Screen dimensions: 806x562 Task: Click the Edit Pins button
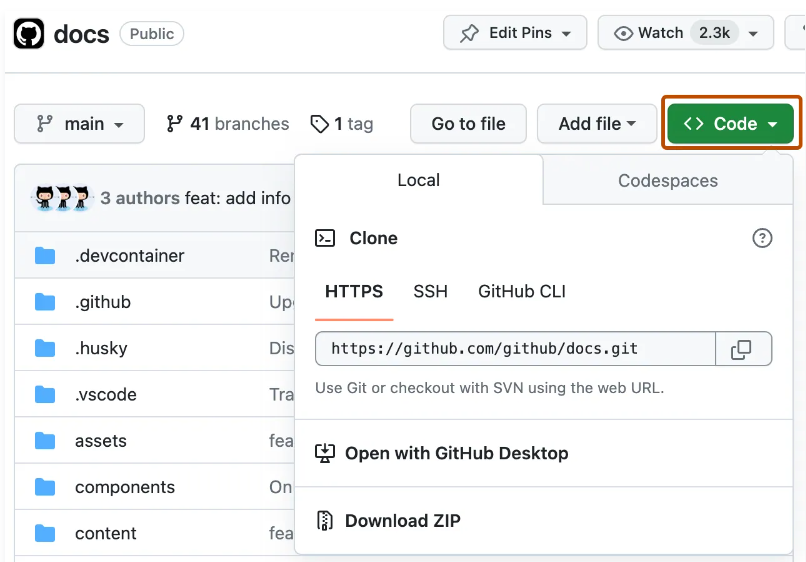point(515,33)
